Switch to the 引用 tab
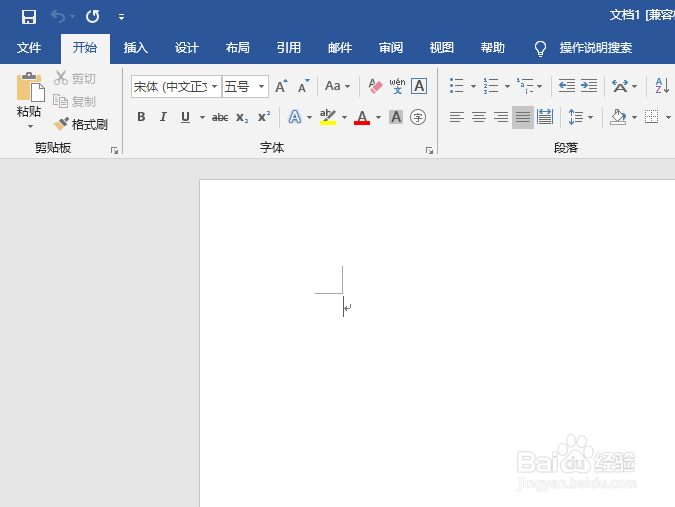 [x=288, y=47]
